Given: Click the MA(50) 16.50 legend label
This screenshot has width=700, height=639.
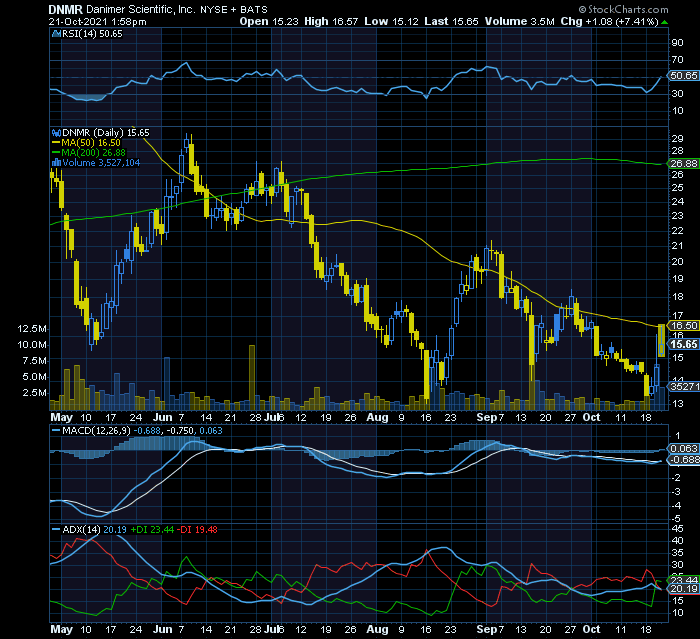Looking at the screenshot, I should tap(91, 143).
